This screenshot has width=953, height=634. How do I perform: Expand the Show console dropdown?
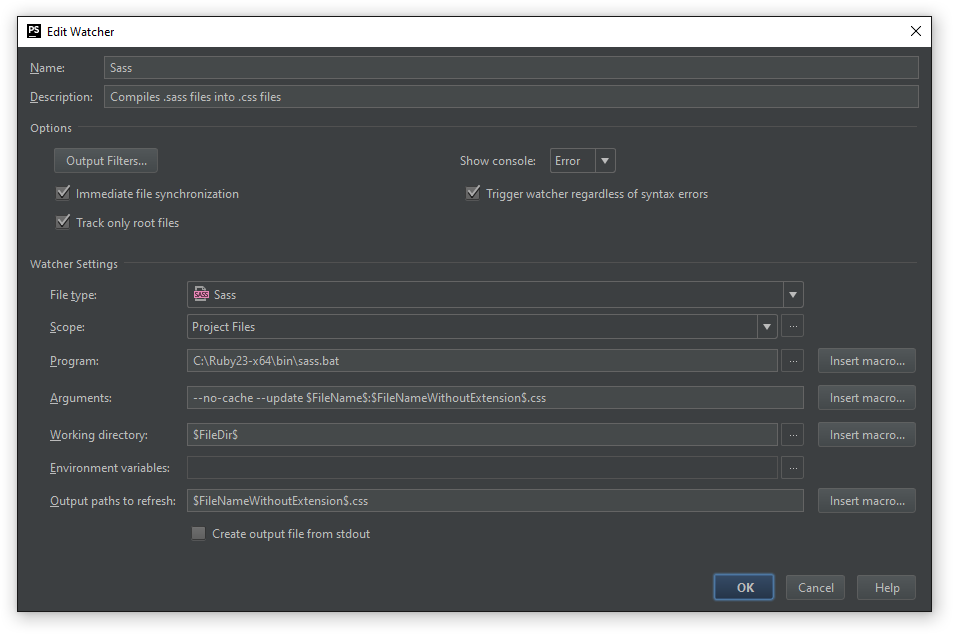click(x=605, y=161)
